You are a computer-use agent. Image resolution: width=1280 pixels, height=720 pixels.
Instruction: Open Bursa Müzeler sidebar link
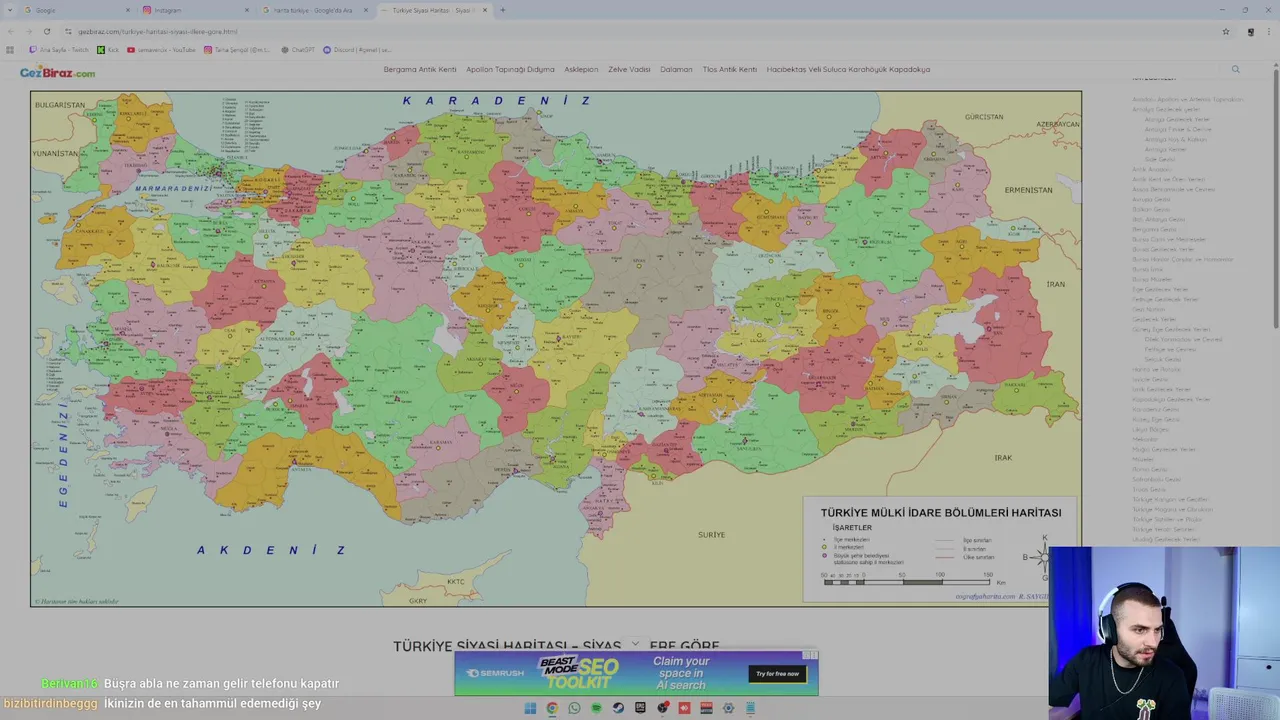click(x=1152, y=279)
